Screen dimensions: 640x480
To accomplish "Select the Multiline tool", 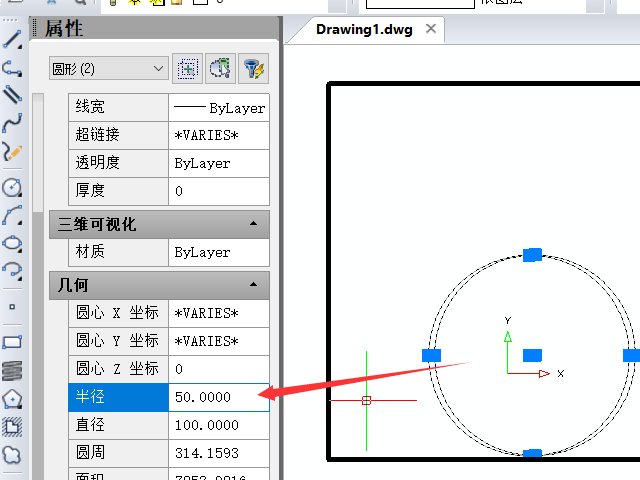I will click(12, 95).
